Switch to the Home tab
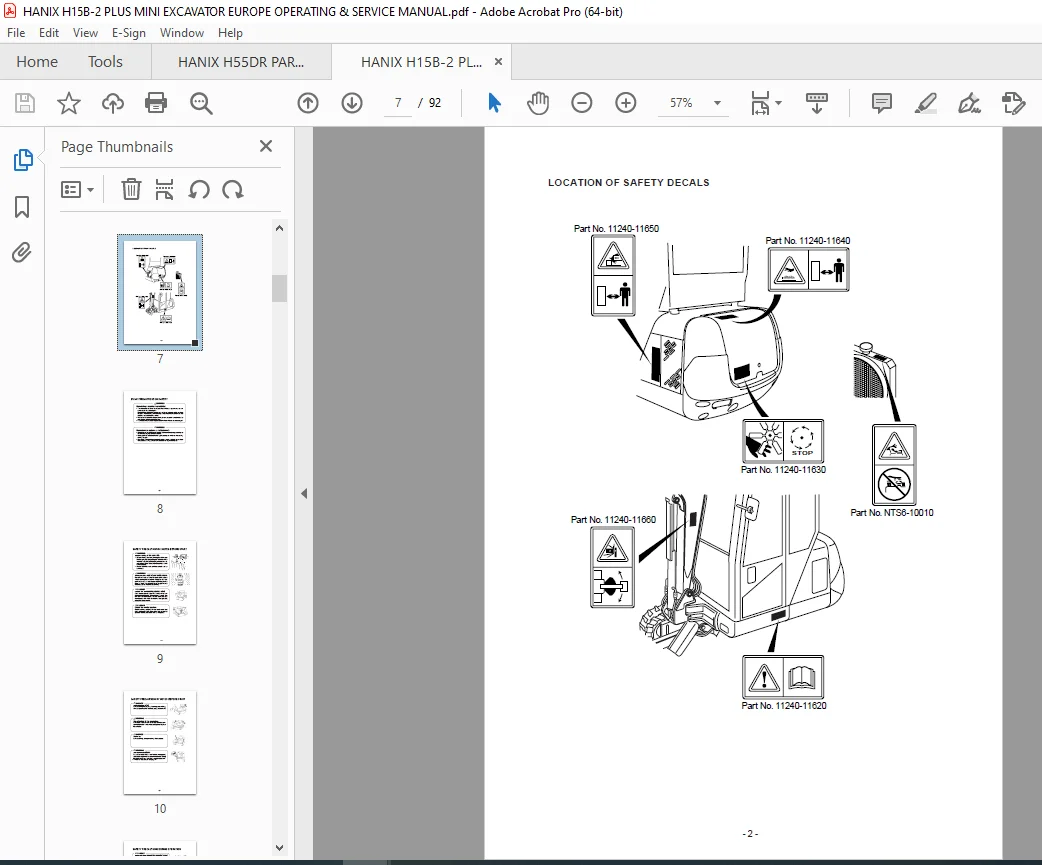1042x865 pixels. [x=37, y=62]
